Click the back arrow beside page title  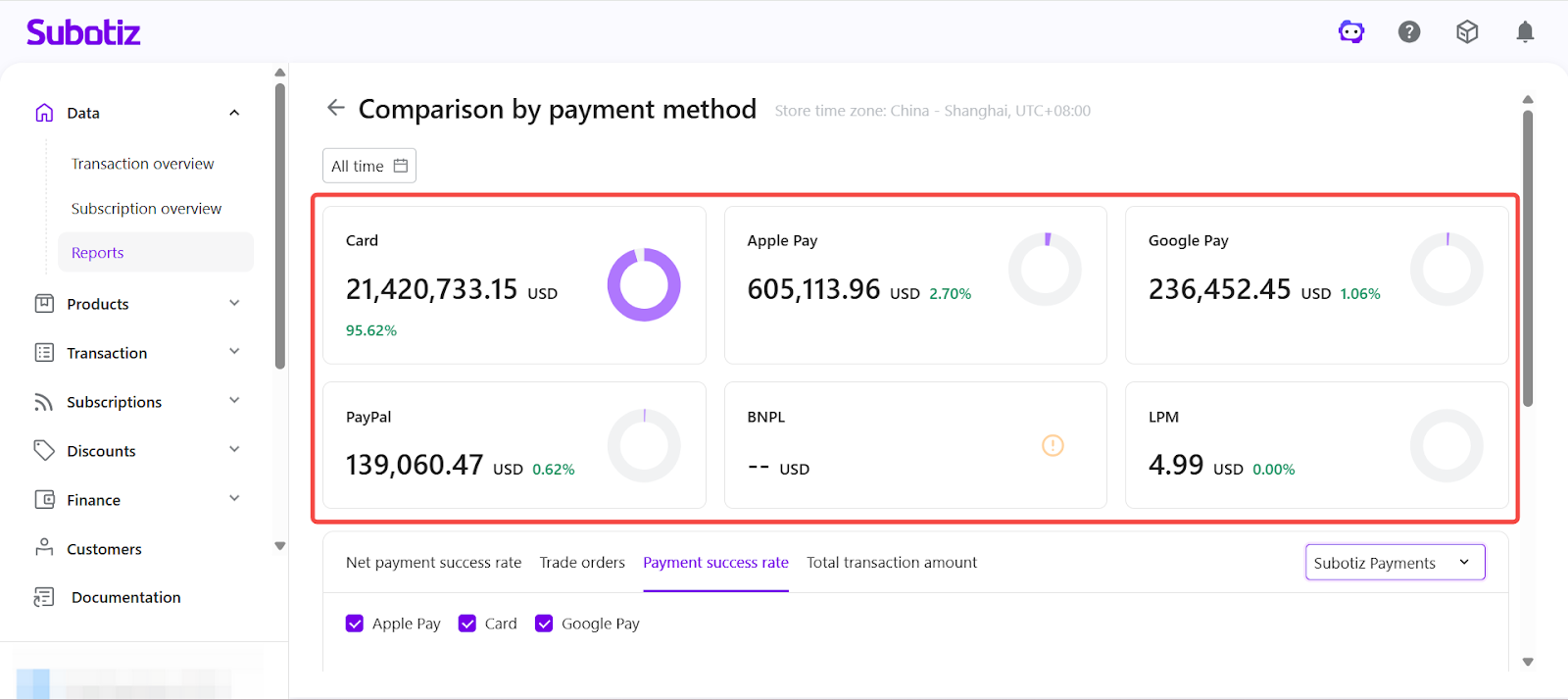coord(336,108)
